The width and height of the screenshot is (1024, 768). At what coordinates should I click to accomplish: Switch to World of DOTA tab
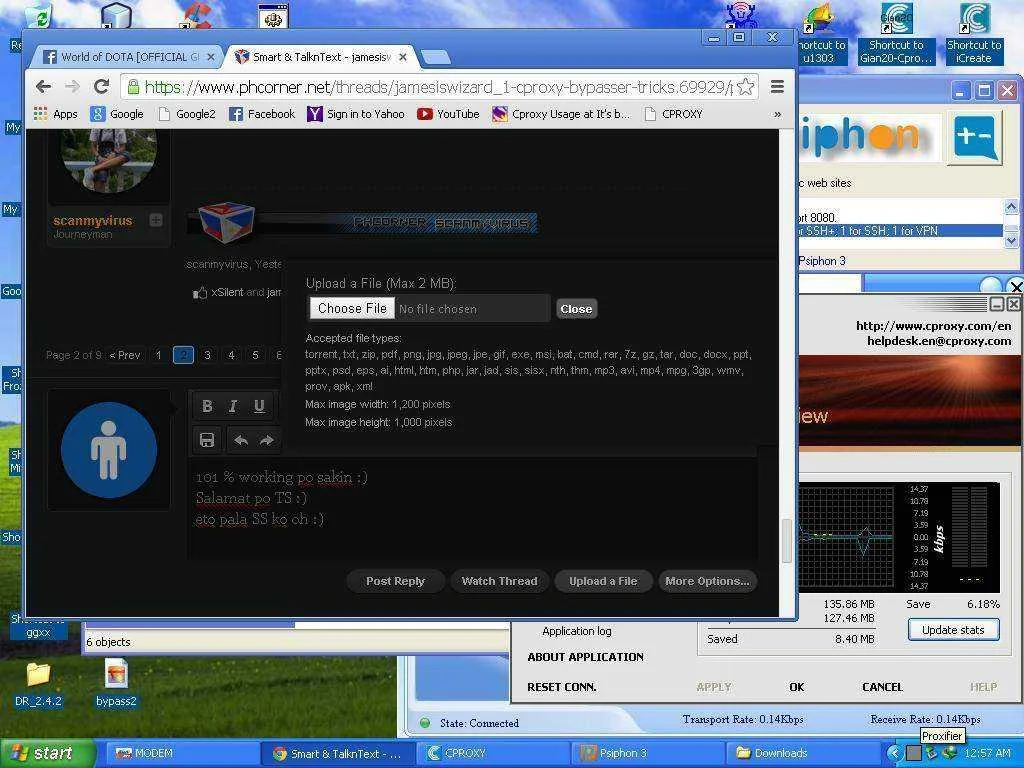(x=129, y=57)
